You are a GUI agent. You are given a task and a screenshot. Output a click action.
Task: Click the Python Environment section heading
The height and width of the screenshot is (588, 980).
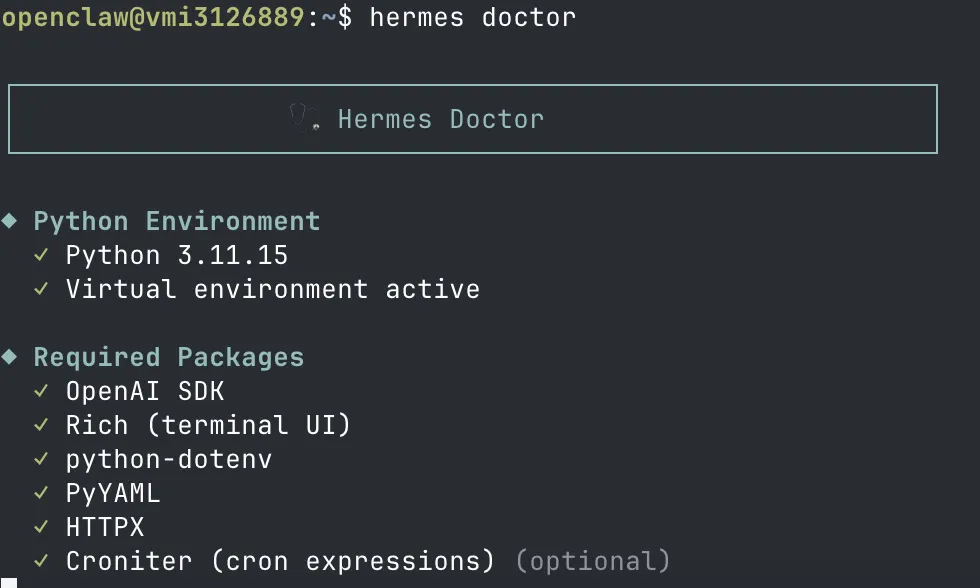(177, 221)
